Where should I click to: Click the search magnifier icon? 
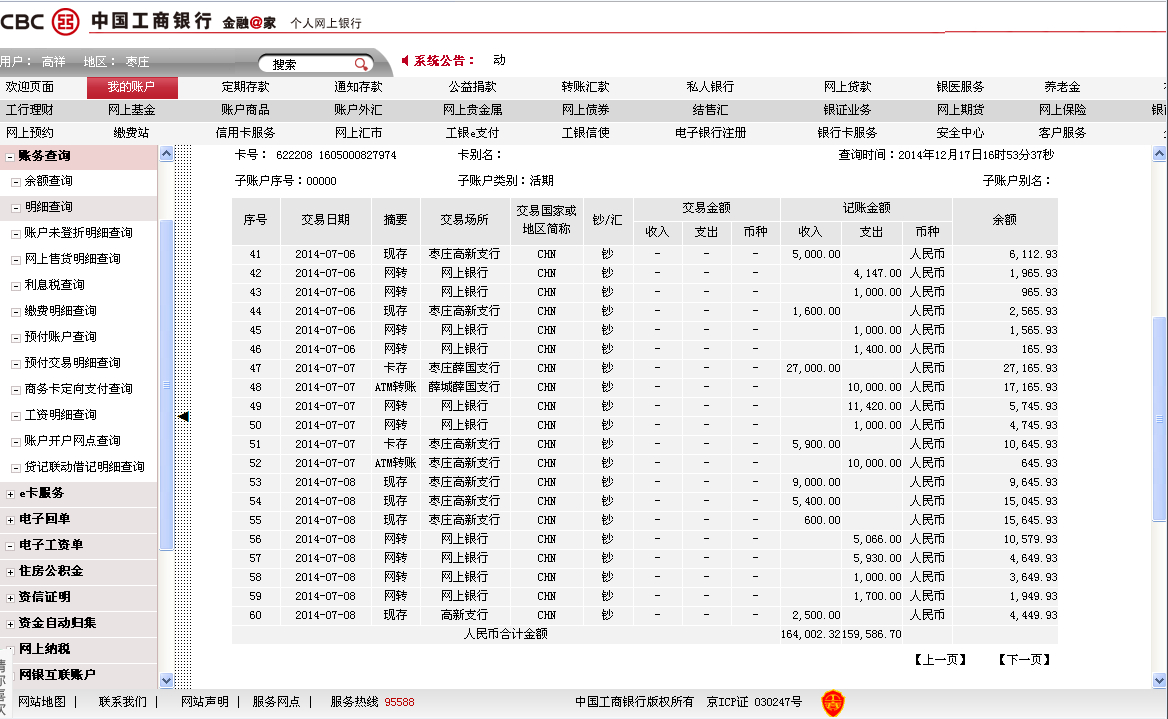click(361, 64)
